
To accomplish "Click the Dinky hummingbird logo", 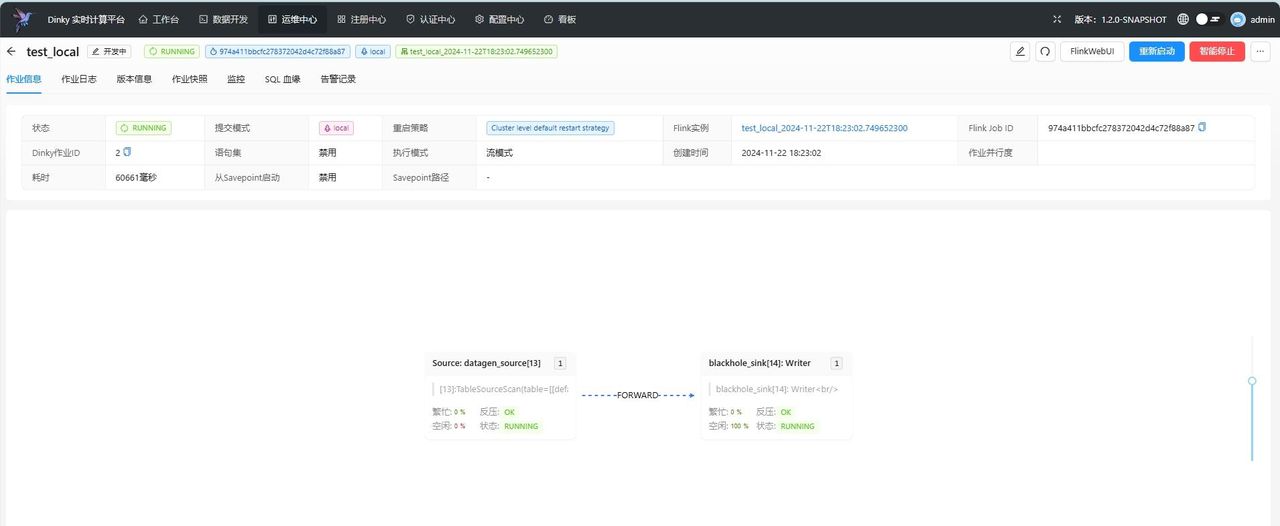I will [23, 19].
